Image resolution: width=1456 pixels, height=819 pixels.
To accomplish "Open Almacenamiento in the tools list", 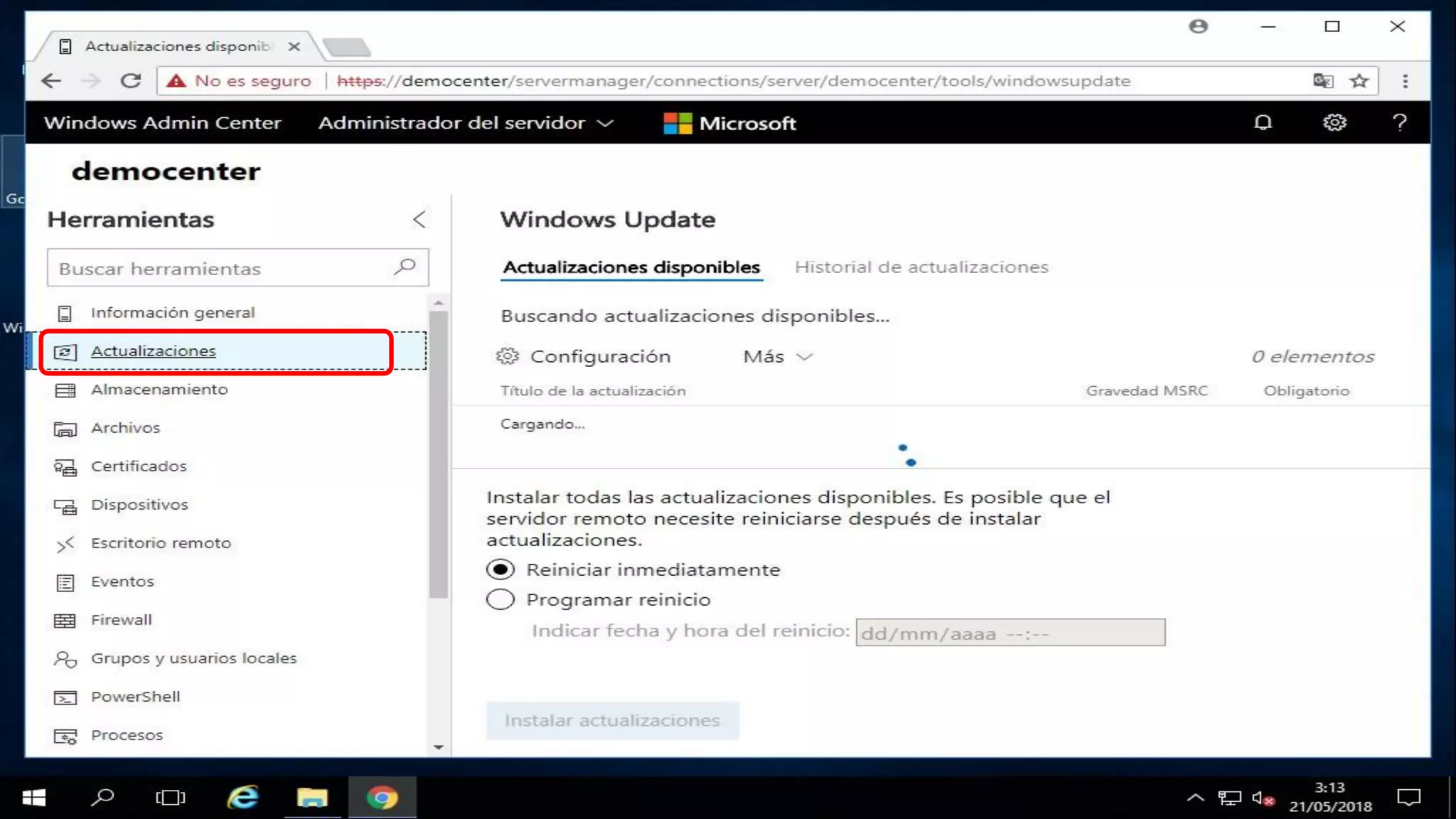I will tap(159, 390).
